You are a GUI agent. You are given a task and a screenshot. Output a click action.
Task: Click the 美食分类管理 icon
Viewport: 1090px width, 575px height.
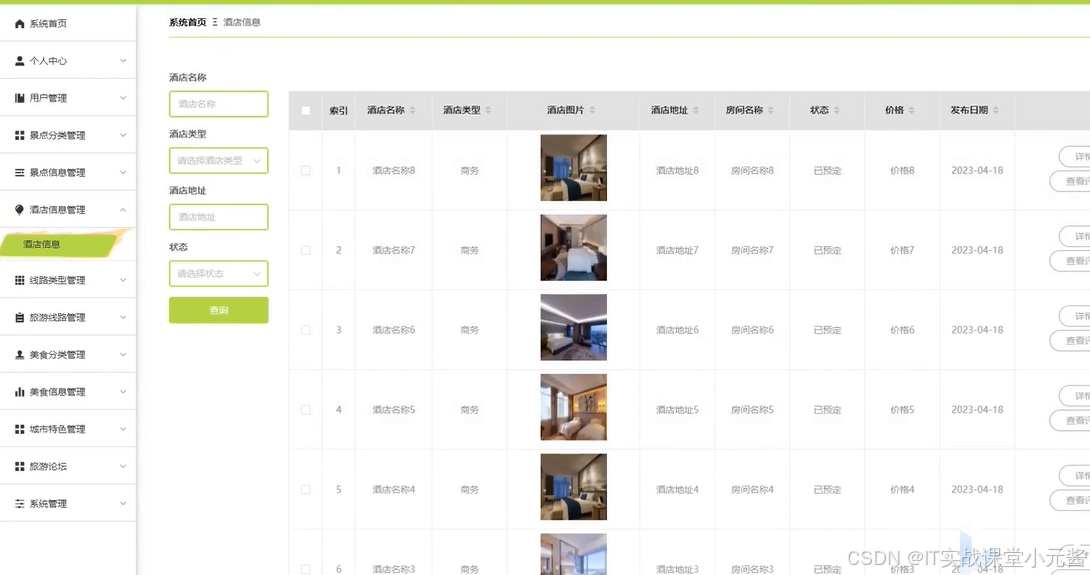tap(19, 355)
